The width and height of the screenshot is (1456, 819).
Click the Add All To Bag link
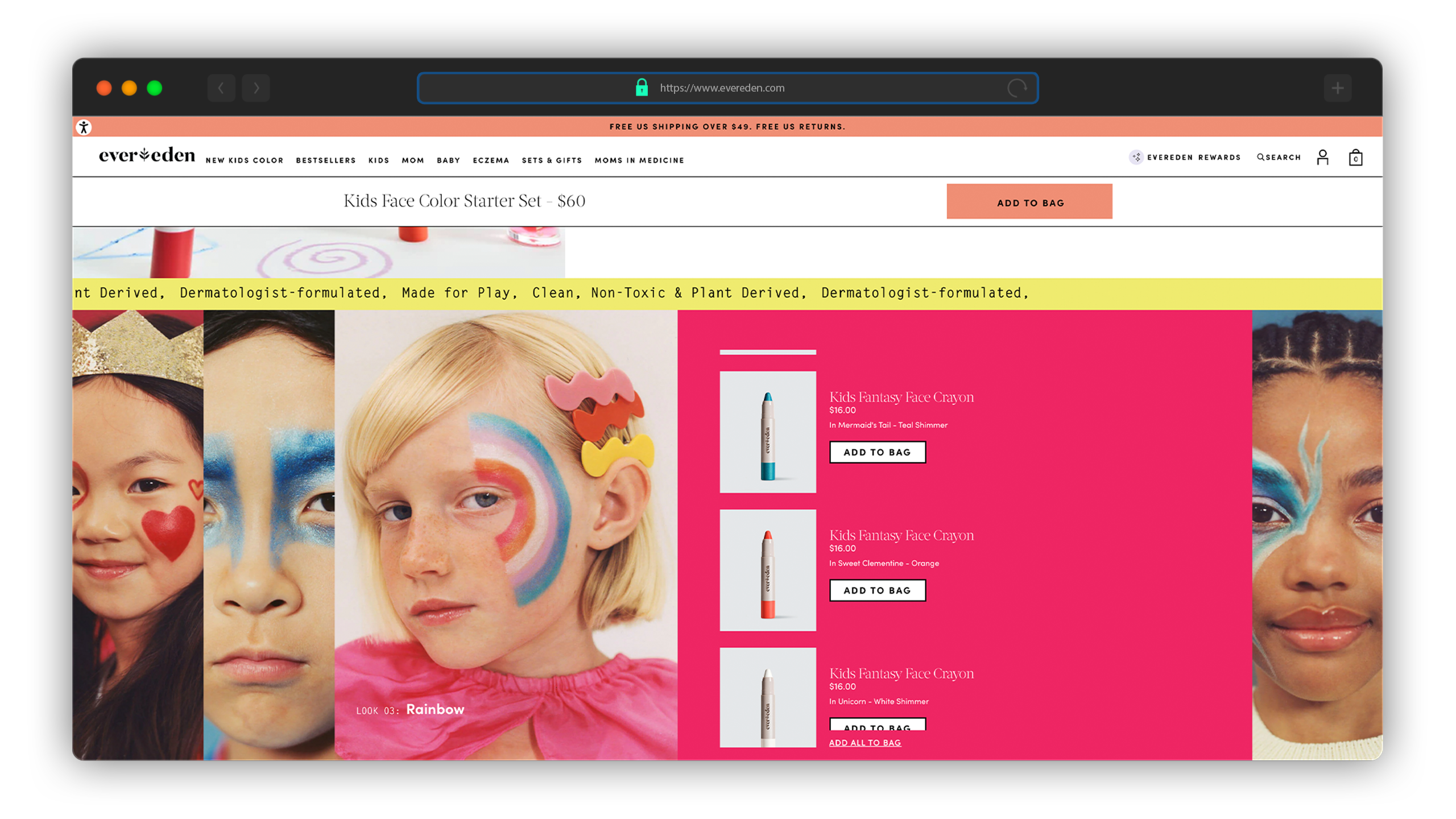click(x=864, y=743)
